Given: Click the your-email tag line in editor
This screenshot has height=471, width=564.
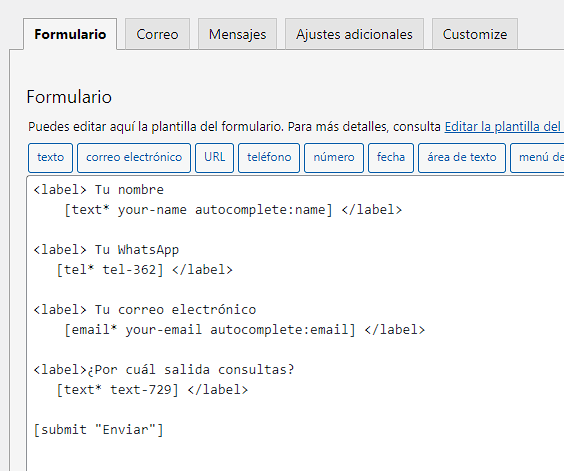Looking at the screenshot, I should [244, 330].
